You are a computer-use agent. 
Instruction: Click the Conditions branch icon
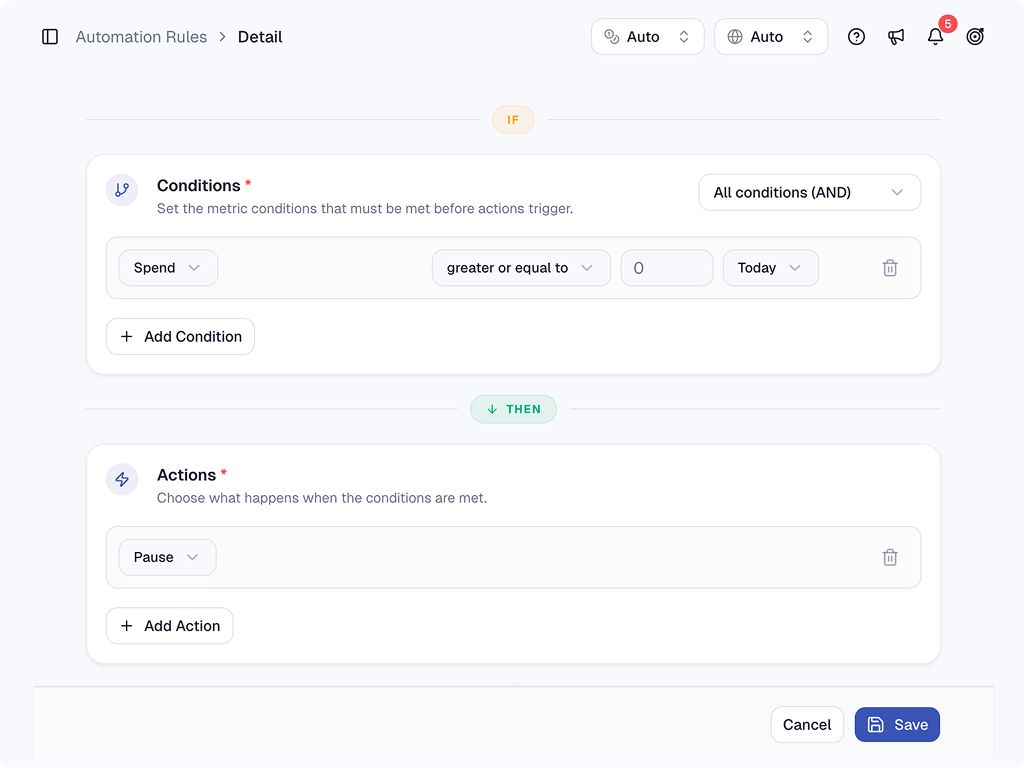[x=122, y=190]
